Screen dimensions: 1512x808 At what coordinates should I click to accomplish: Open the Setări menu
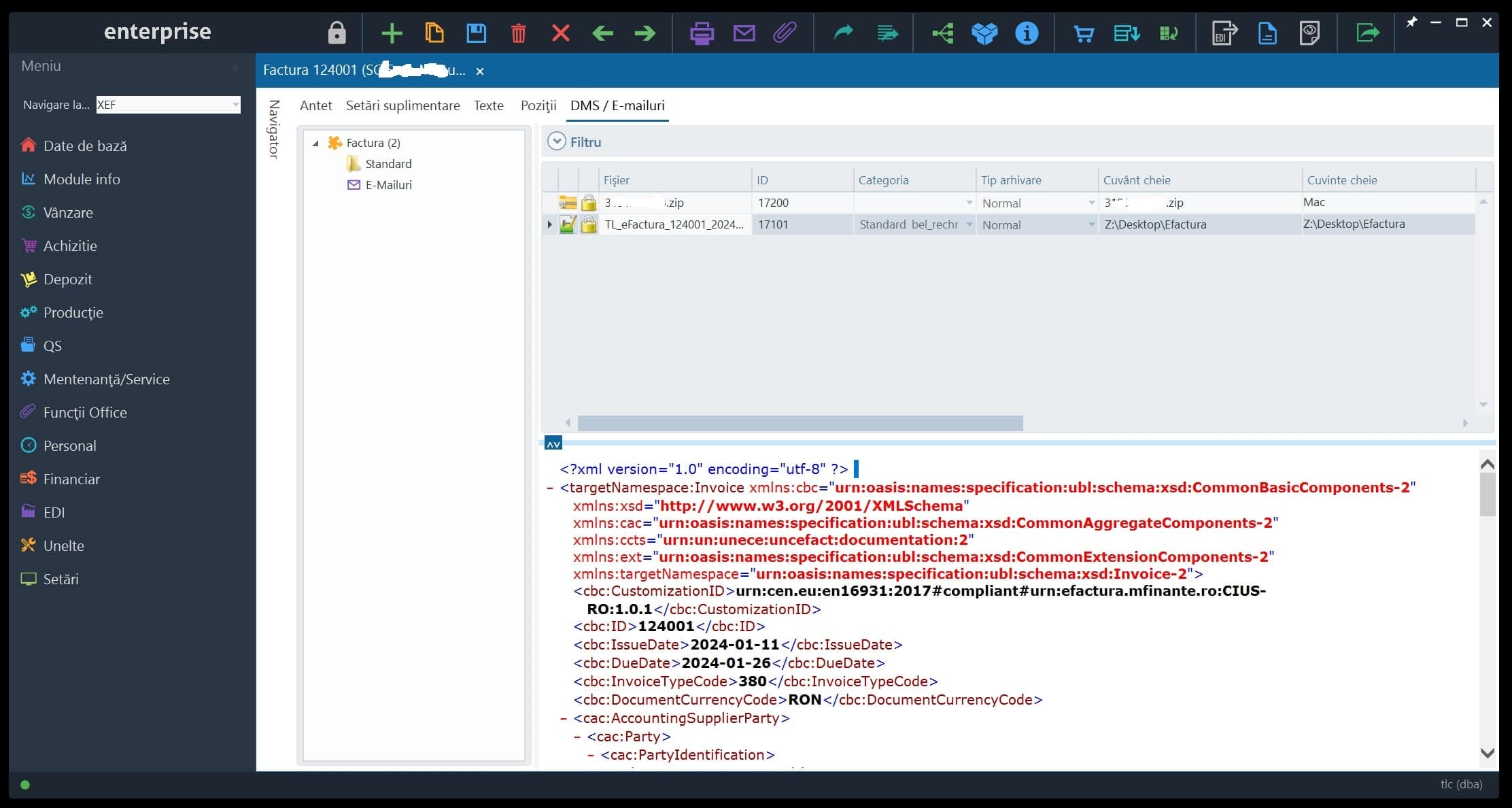pos(50,579)
